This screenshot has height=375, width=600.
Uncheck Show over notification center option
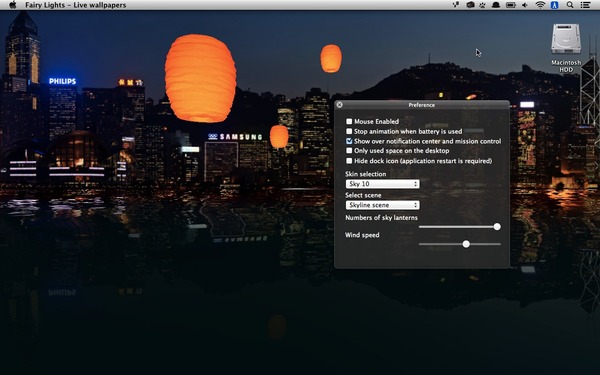[x=349, y=141]
